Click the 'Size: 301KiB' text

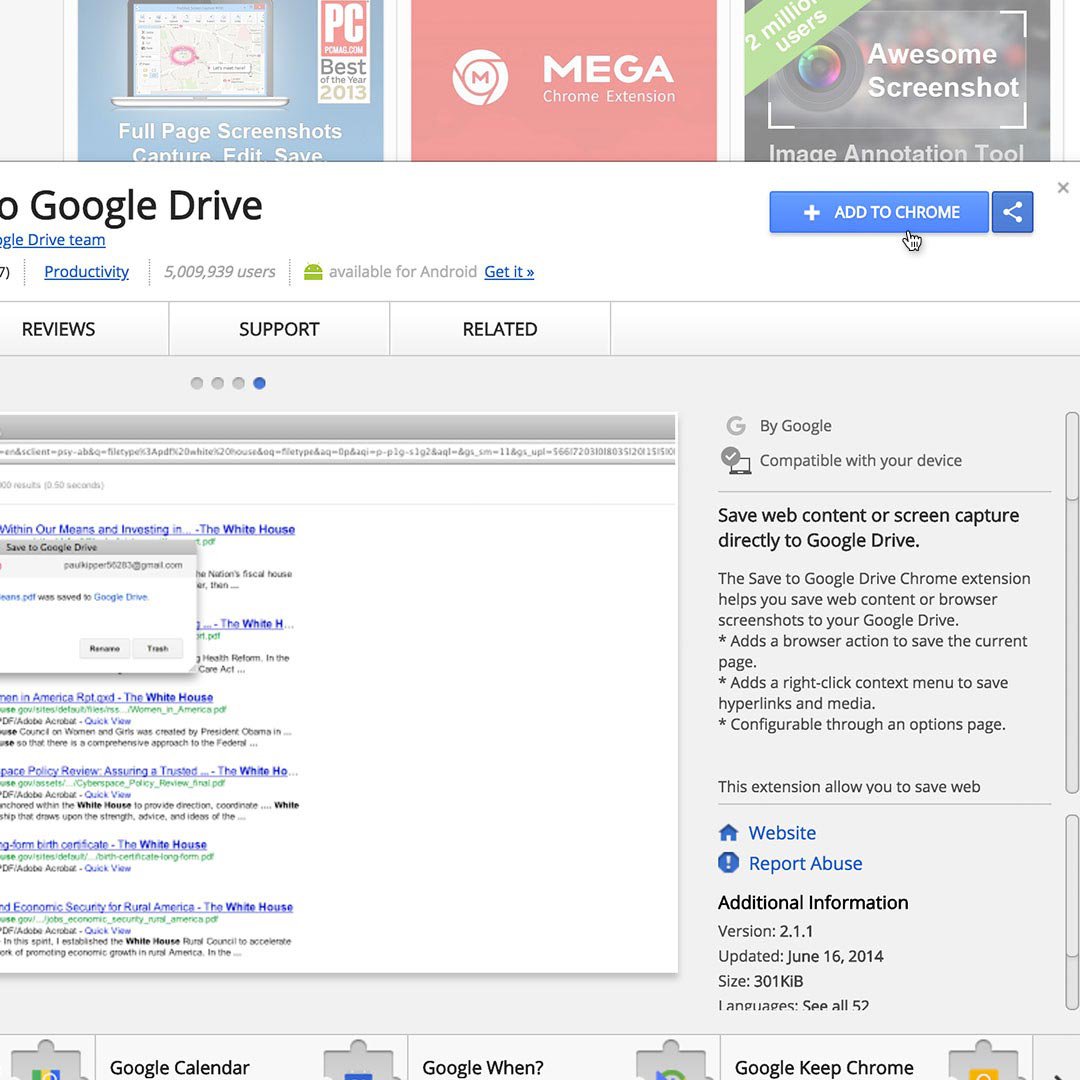760,981
